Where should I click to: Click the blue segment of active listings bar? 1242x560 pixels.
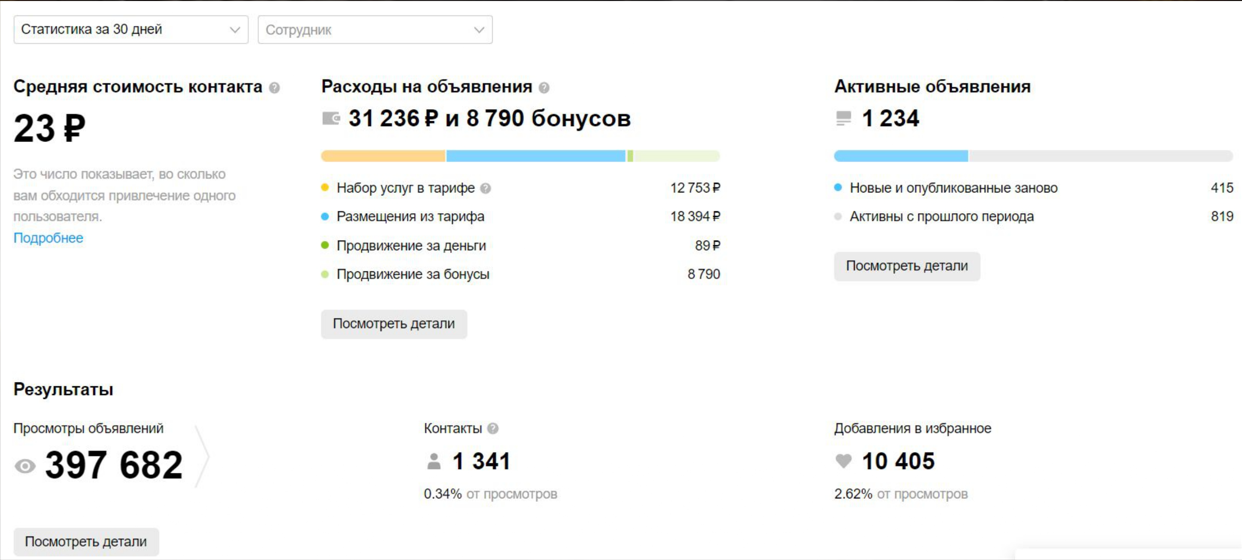click(901, 156)
